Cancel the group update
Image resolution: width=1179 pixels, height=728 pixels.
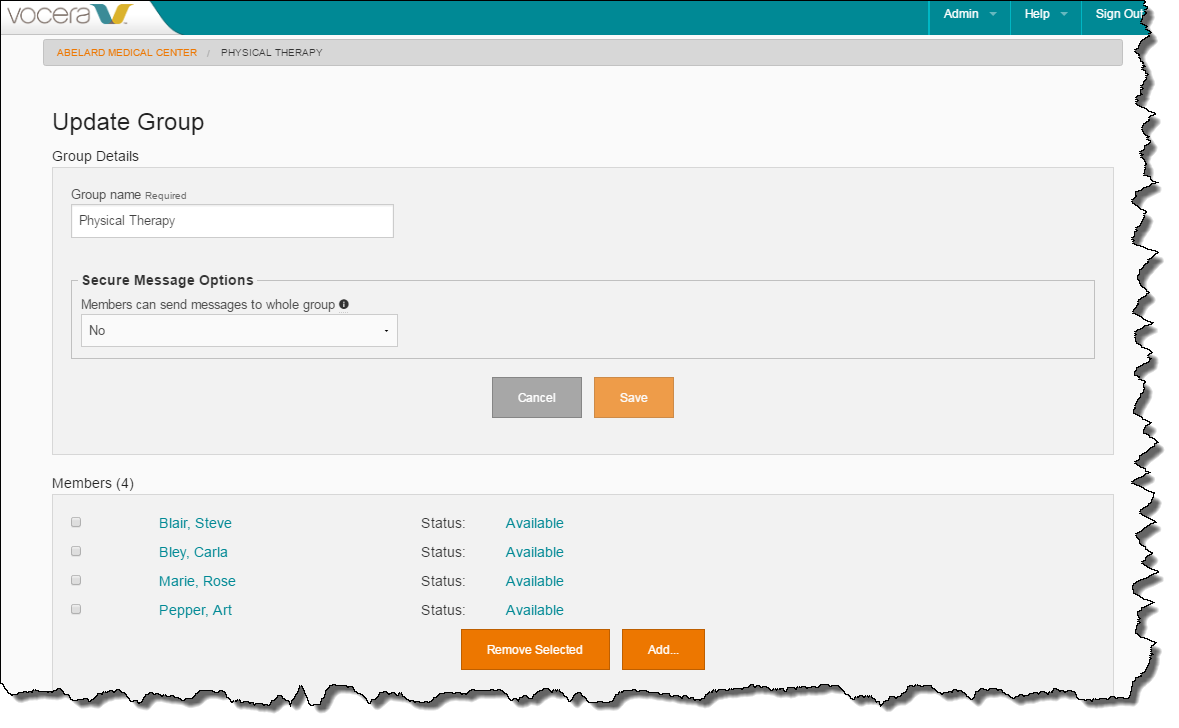click(x=536, y=398)
